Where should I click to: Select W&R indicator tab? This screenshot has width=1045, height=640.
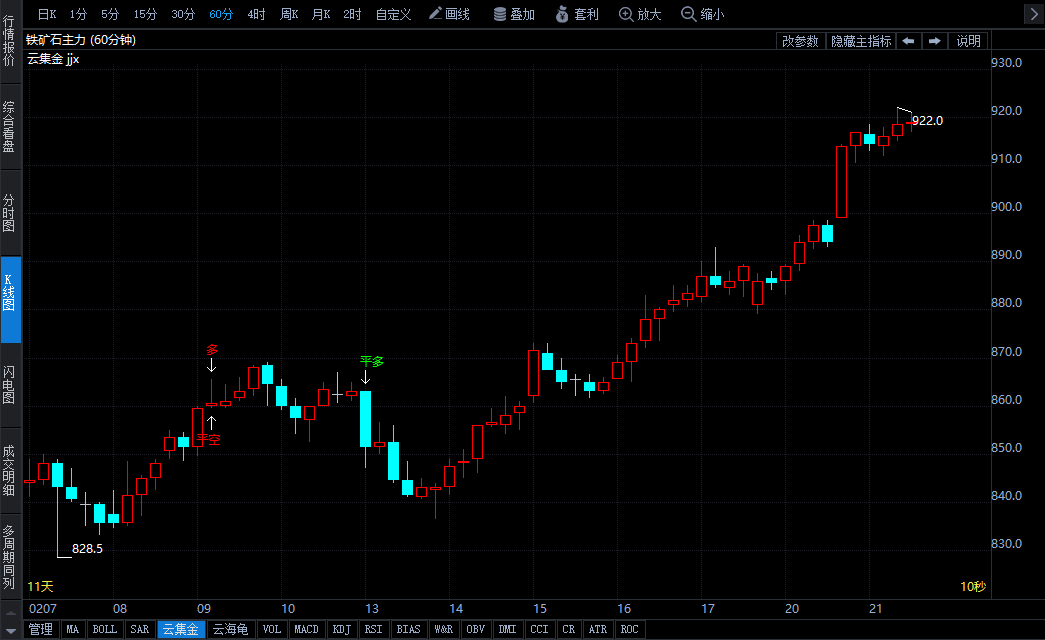click(444, 629)
